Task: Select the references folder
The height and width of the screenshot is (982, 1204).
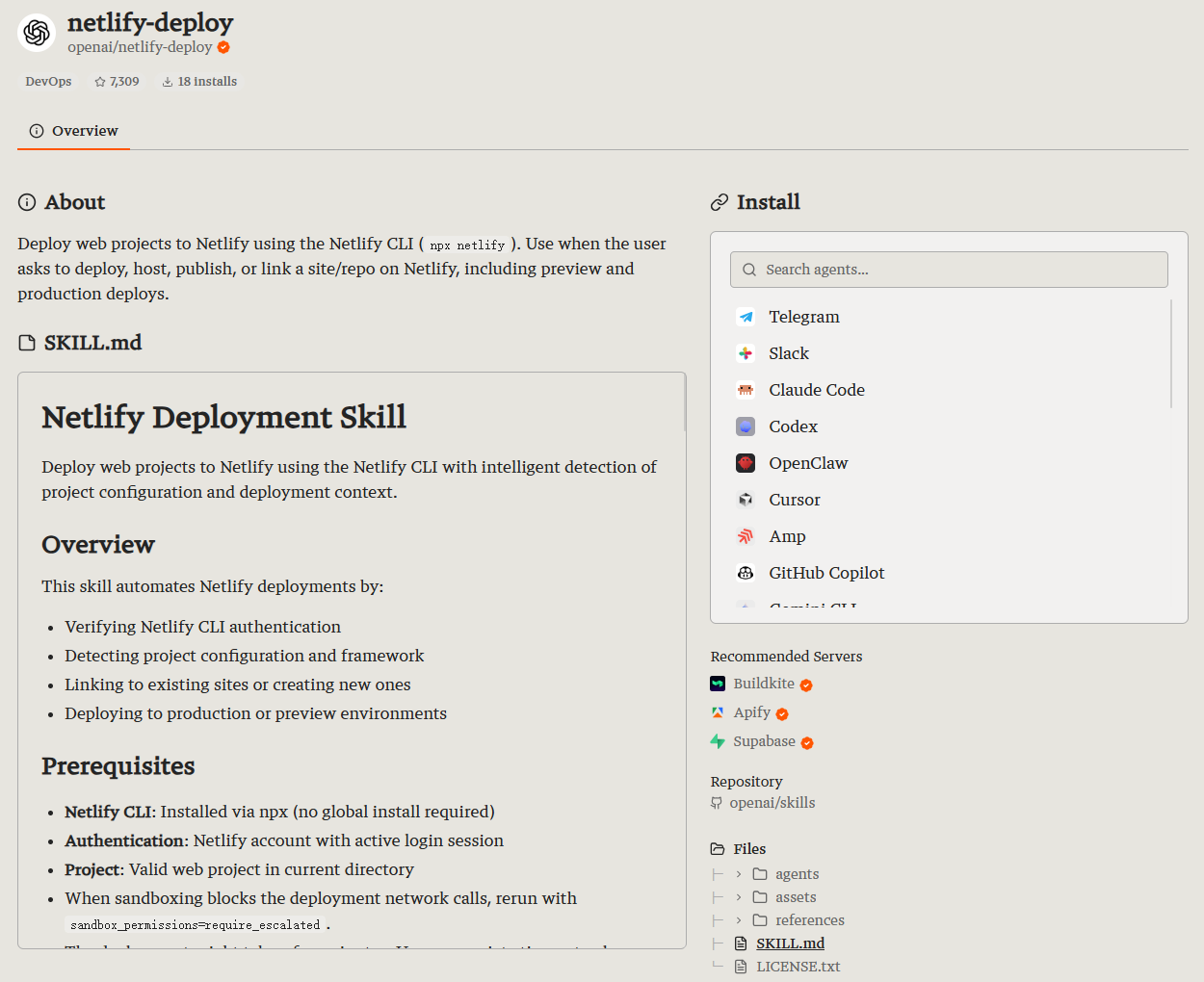Action: tap(809, 920)
